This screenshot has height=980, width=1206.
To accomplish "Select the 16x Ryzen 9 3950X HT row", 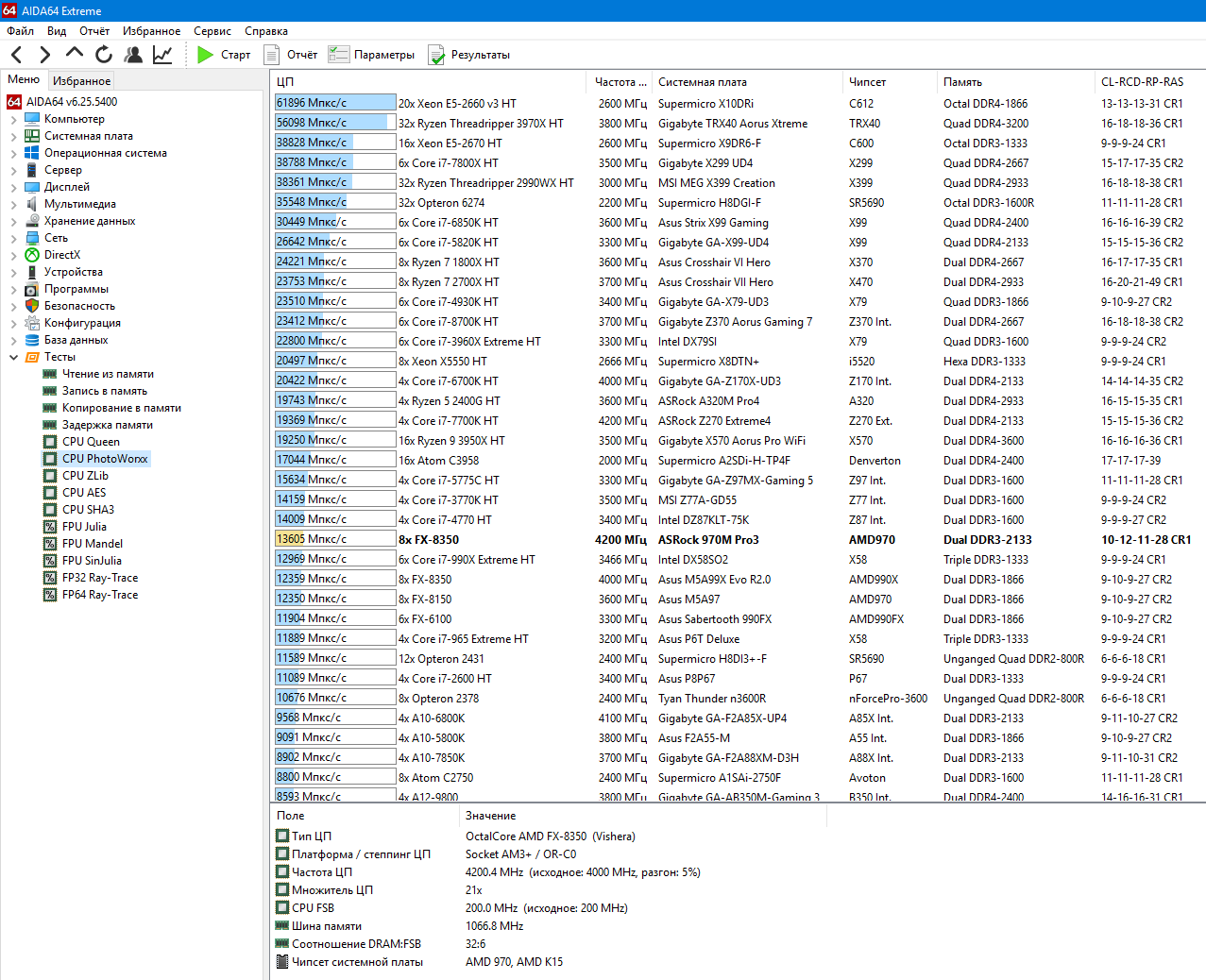I will coord(737,440).
